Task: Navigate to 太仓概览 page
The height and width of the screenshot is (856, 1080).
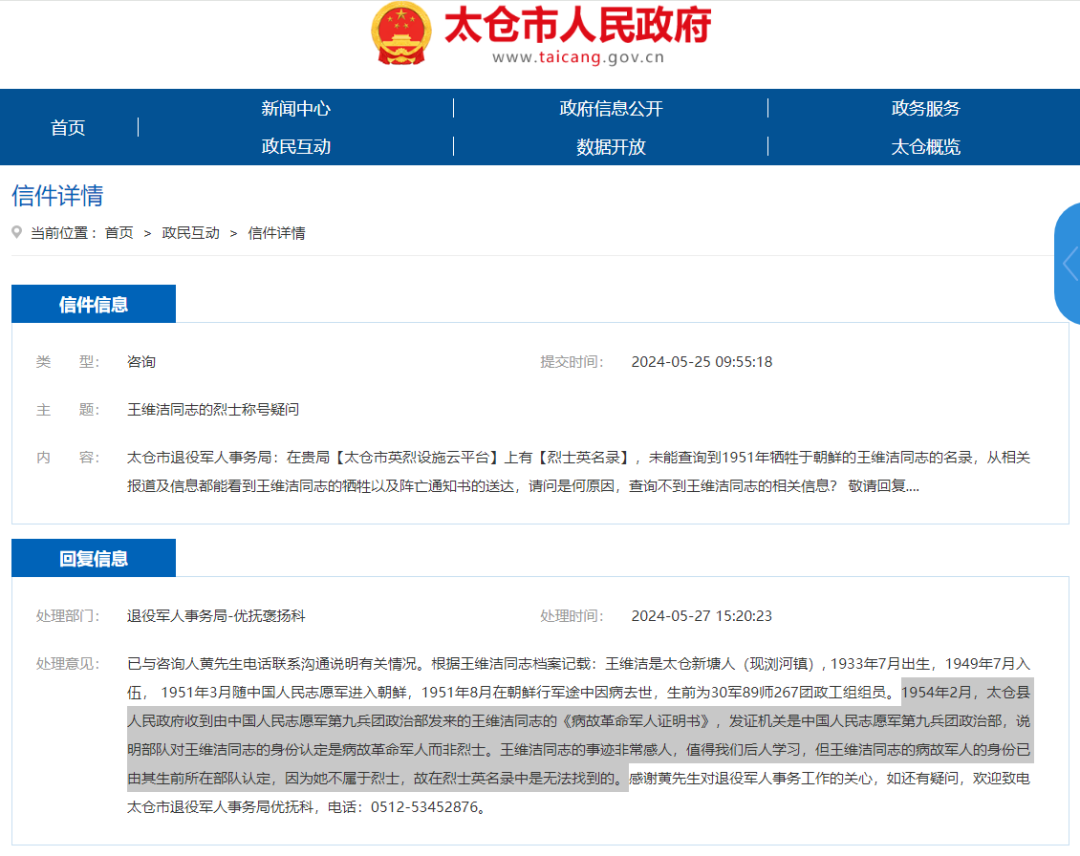Action: pos(925,147)
